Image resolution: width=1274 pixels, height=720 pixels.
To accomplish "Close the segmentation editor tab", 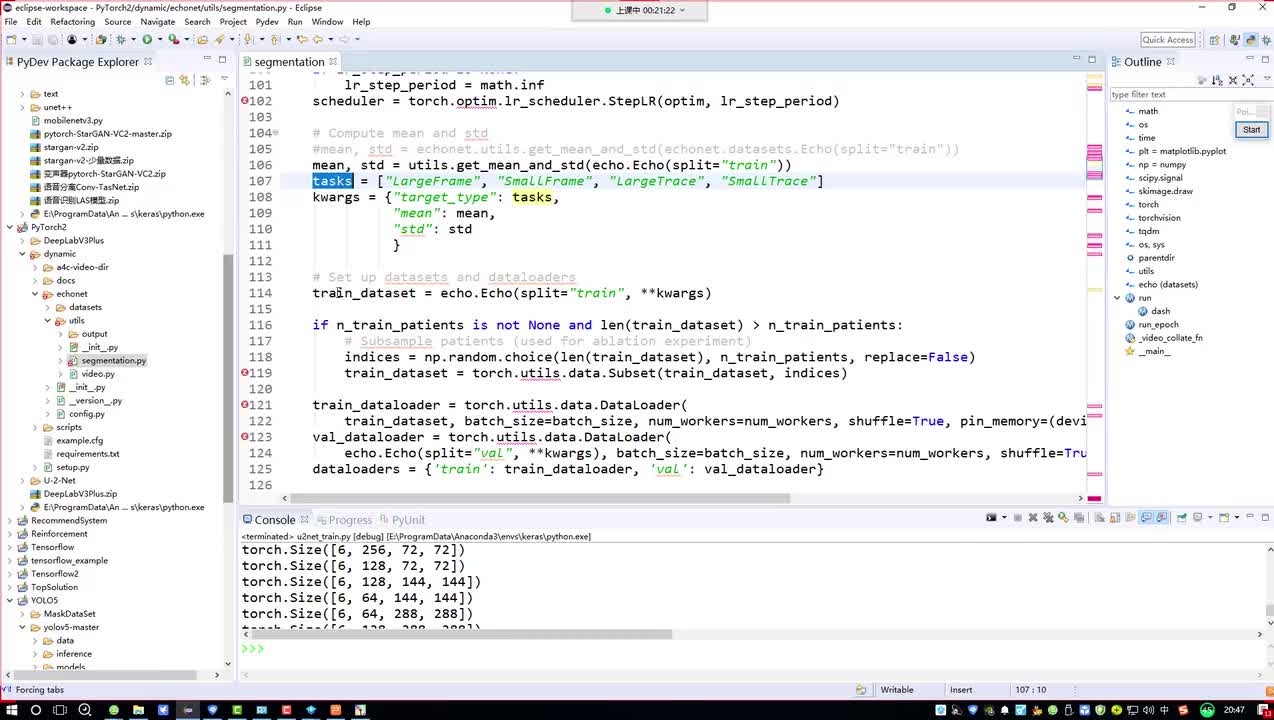I will click(x=333, y=61).
